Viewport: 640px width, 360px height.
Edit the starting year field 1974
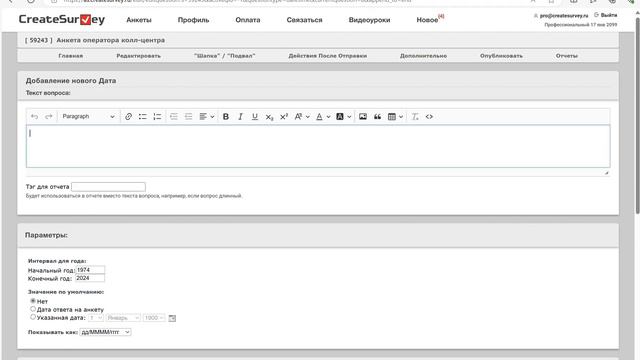click(x=90, y=270)
